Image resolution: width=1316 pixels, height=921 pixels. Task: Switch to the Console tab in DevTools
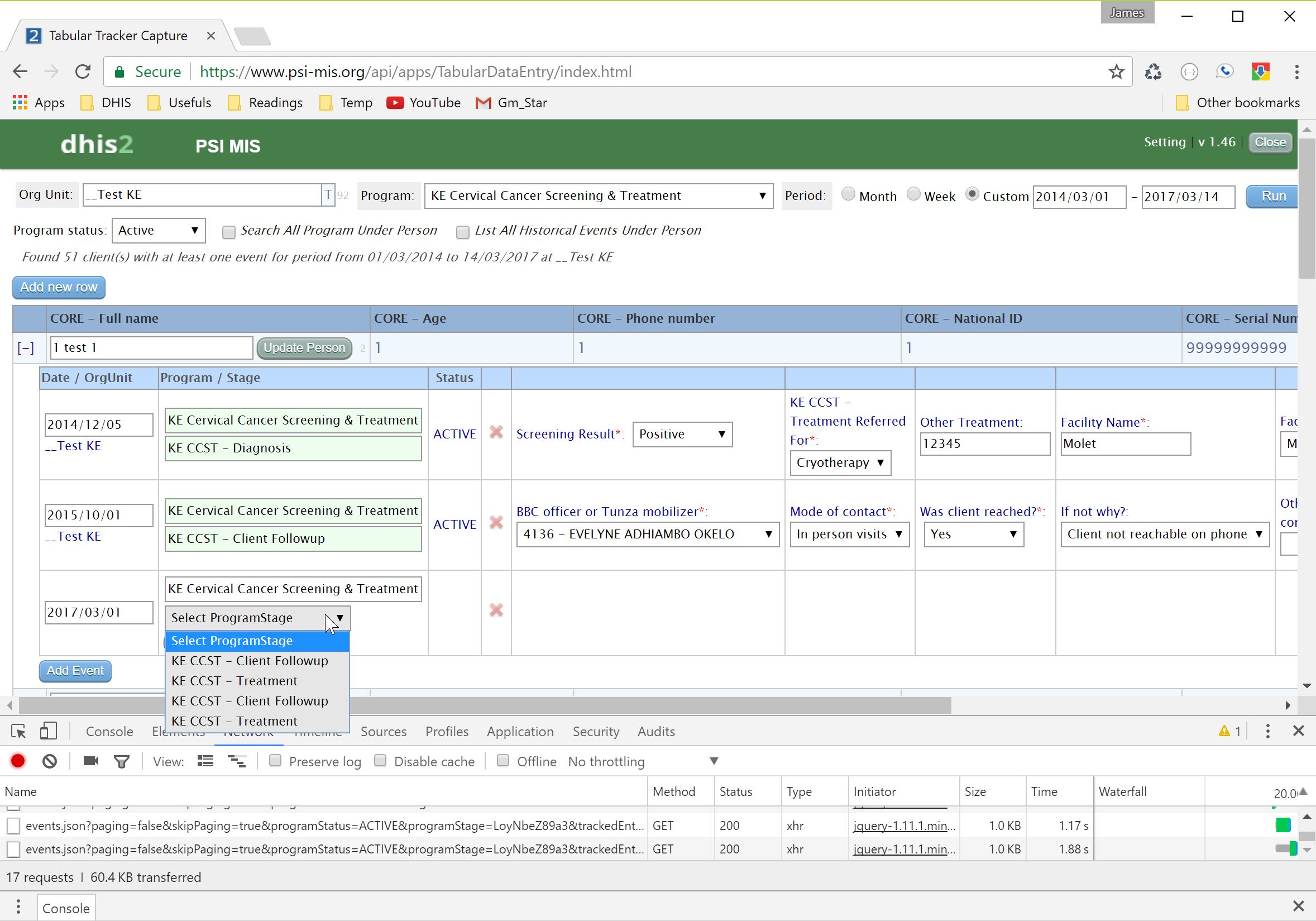coord(109,731)
